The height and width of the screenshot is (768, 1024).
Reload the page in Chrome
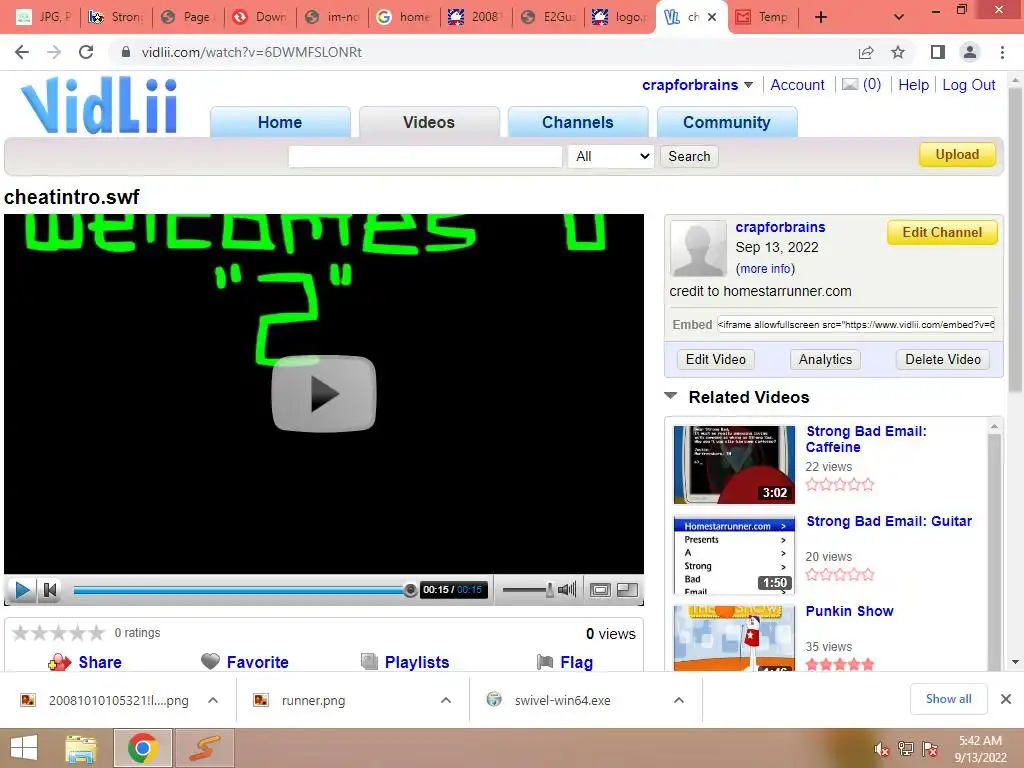click(86, 52)
